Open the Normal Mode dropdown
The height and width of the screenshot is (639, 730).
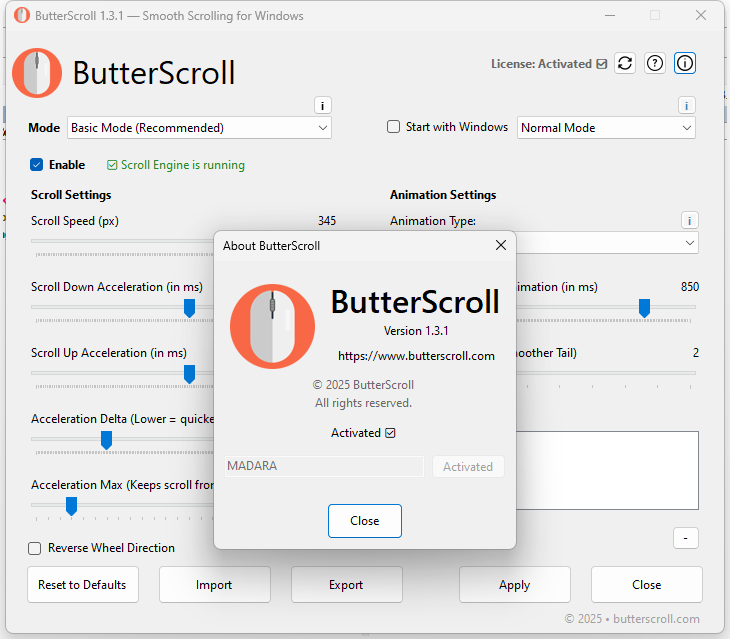606,128
